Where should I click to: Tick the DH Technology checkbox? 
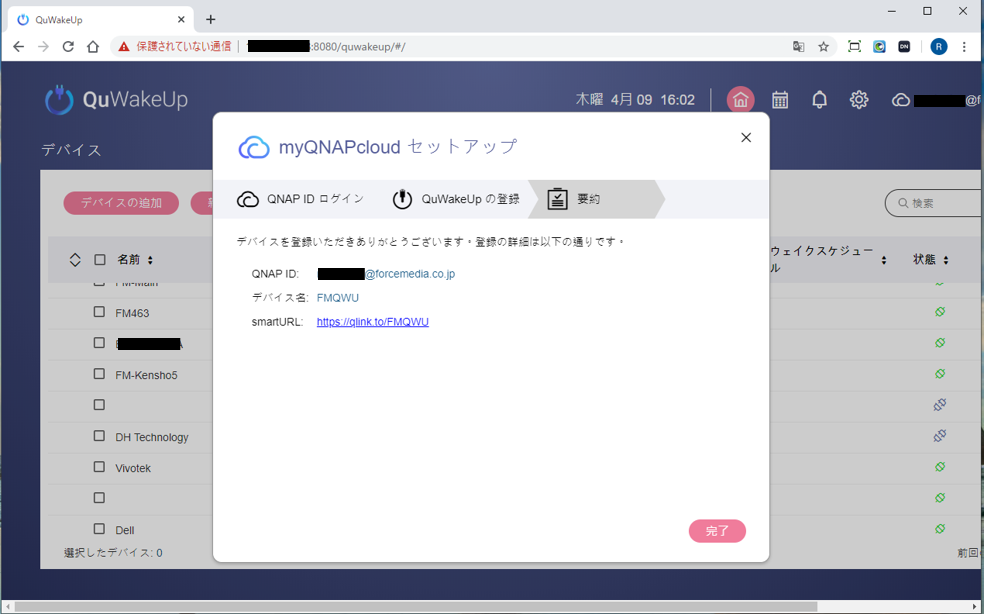(x=99, y=436)
